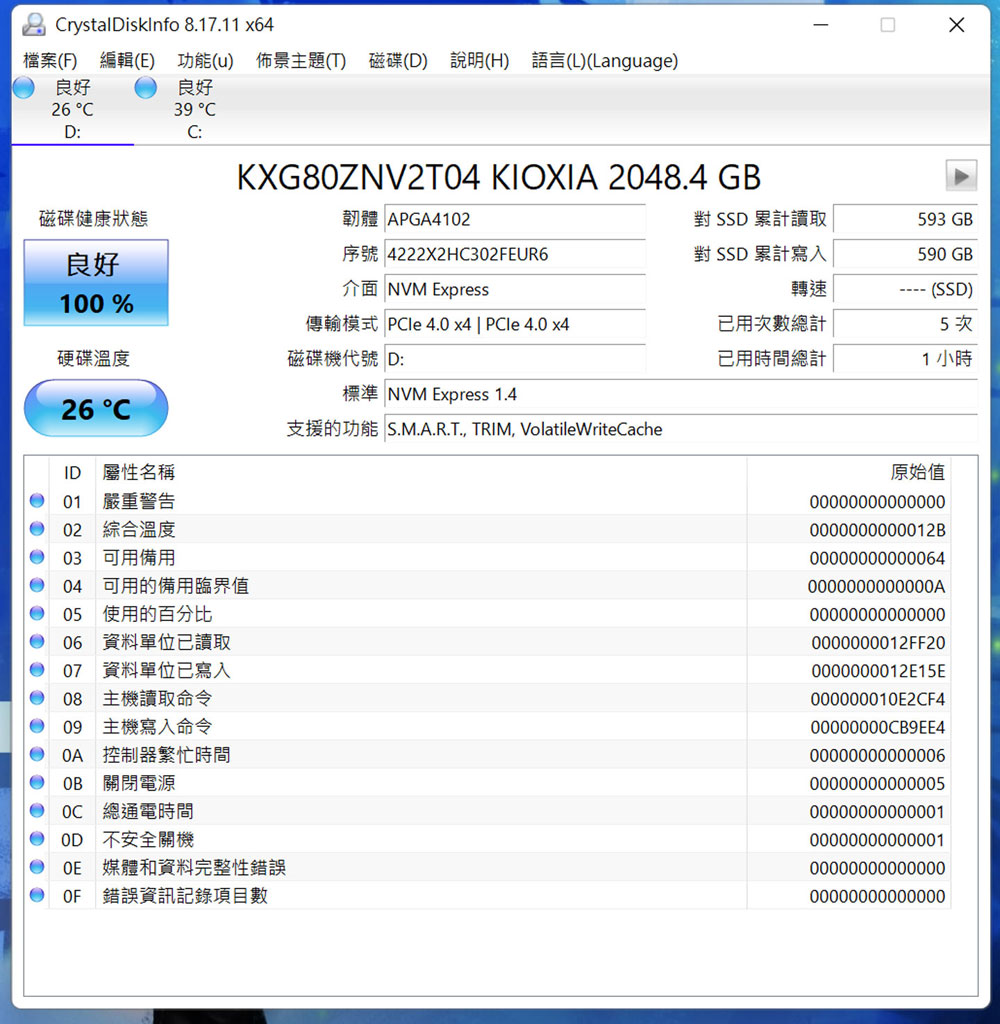Click the serial number field showing 4222X2HC302FEUR6
Viewport: 1000px width, 1024px height.
pos(515,254)
